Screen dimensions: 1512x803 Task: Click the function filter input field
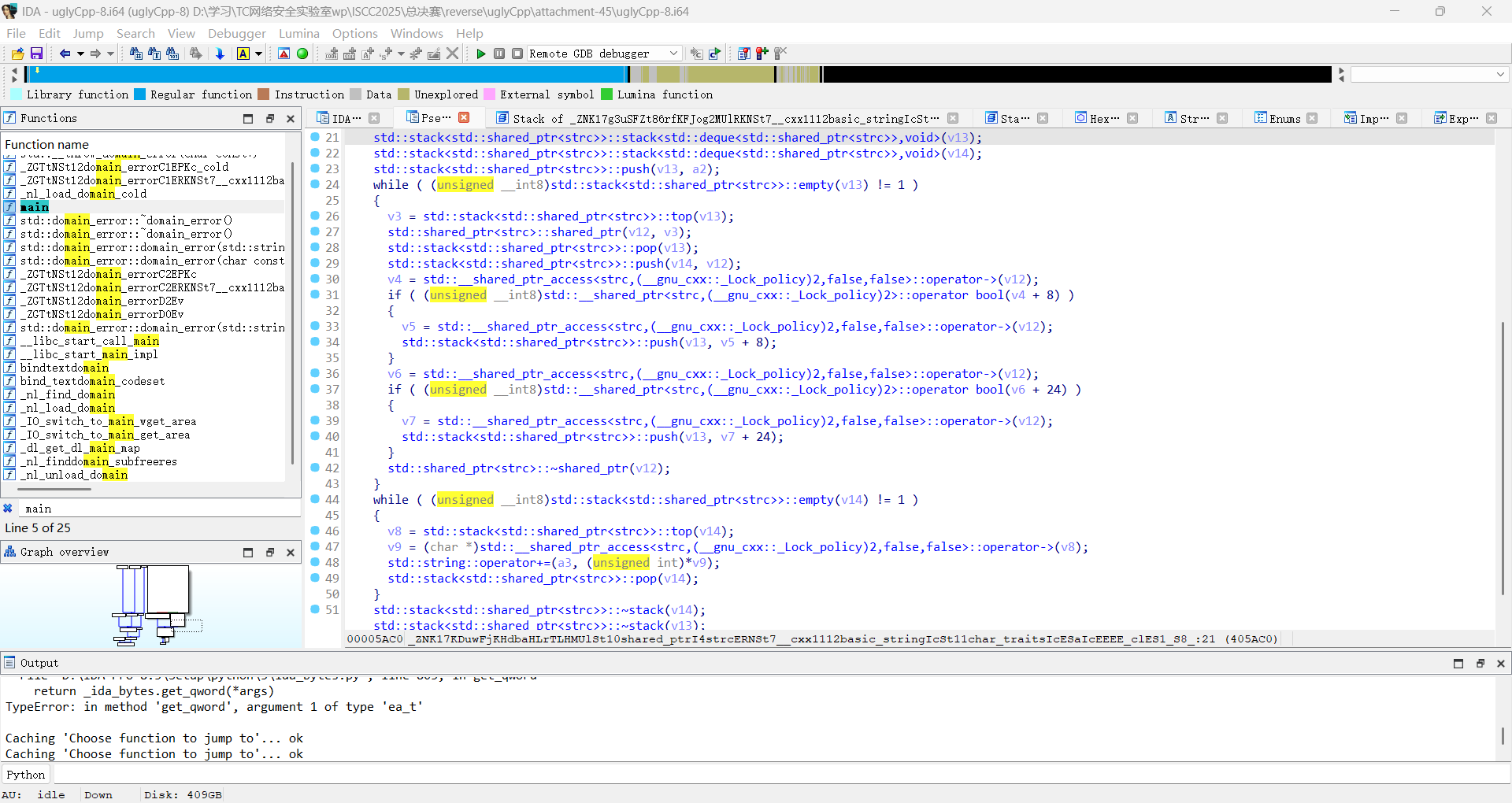point(157,509)
